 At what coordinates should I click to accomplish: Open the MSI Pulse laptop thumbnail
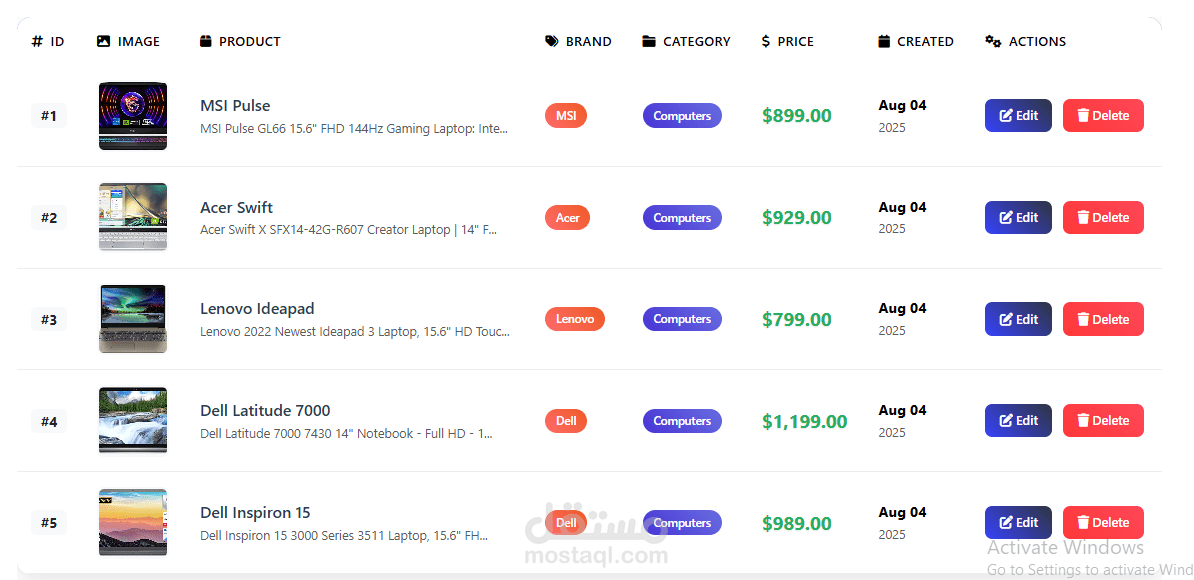click(x=132, y=116)
